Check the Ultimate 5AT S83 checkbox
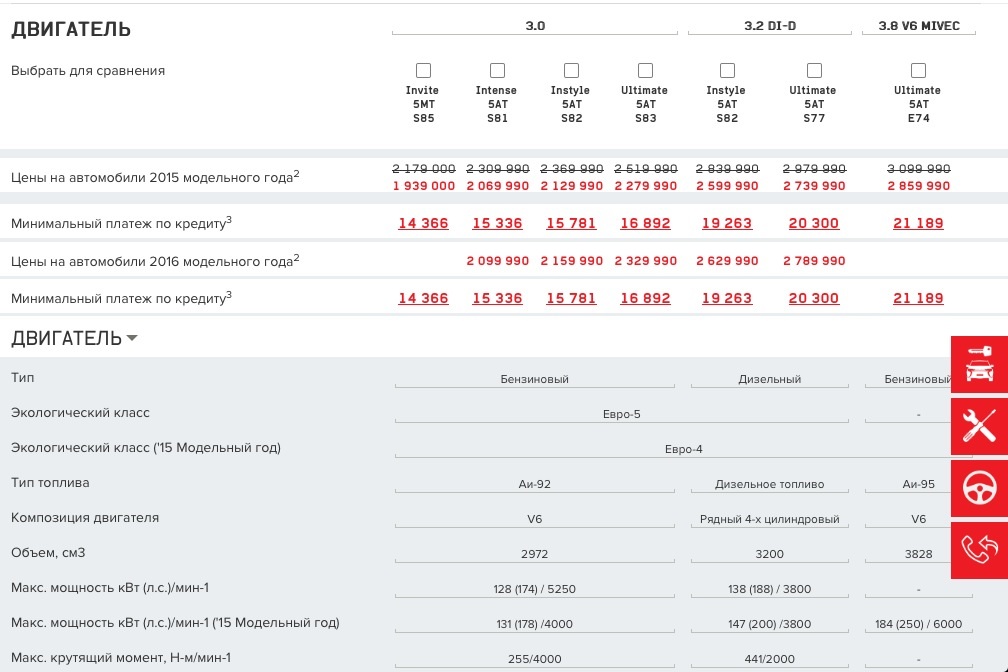The height and width of the screenshot is (672, 1008). pyautogui.click(x=645, y=70)
